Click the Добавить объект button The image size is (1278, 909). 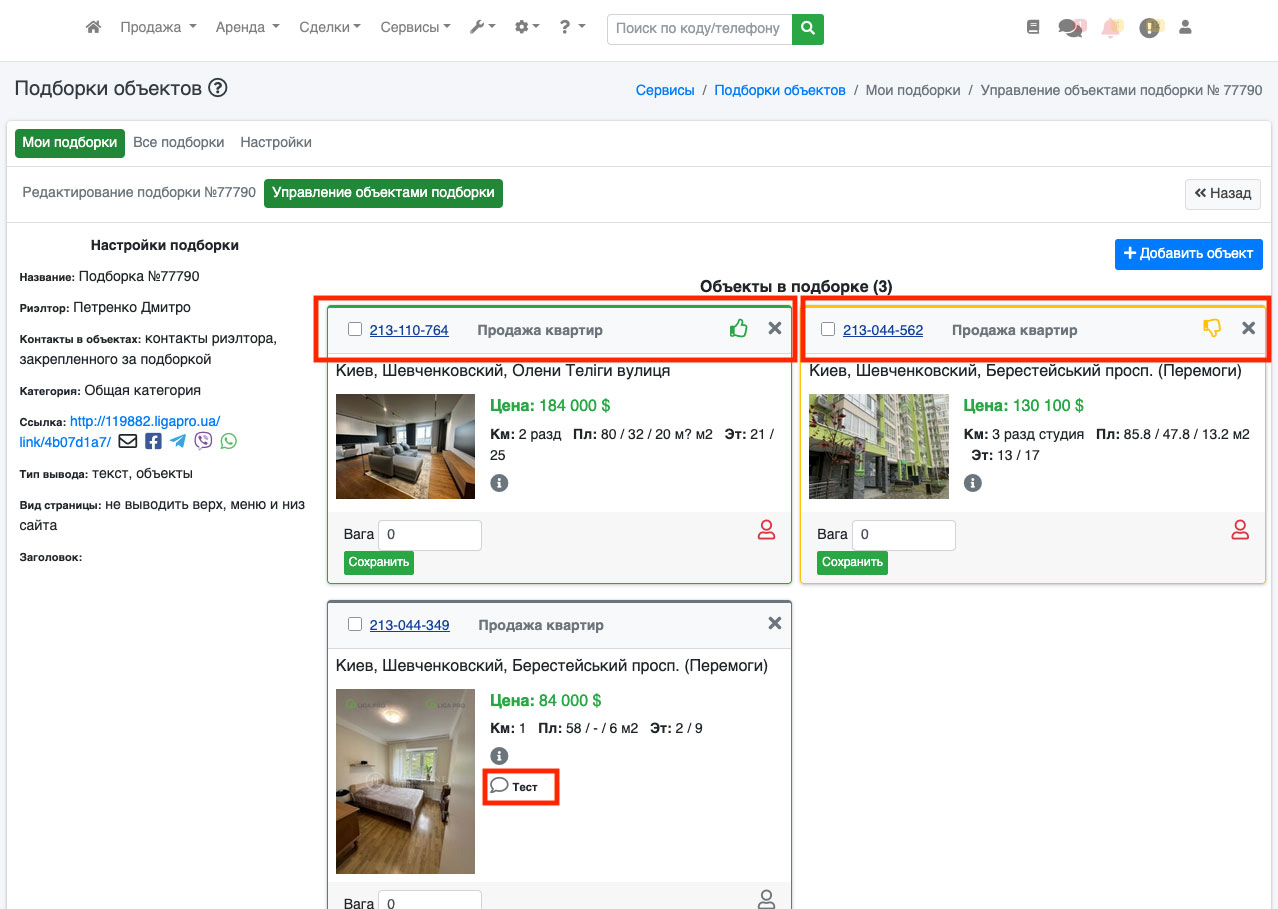pos(1188,254)
